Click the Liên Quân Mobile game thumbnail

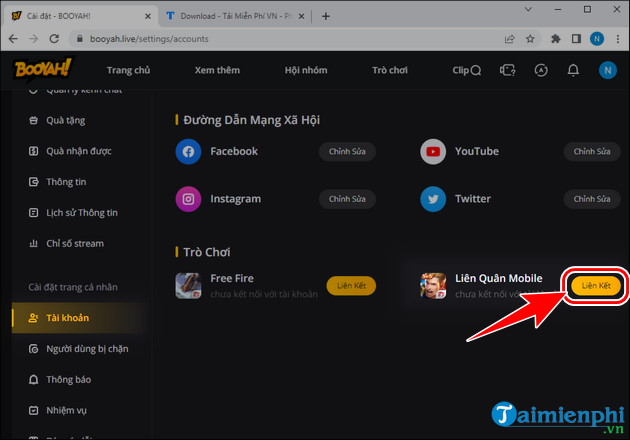[x=433, y=286]
